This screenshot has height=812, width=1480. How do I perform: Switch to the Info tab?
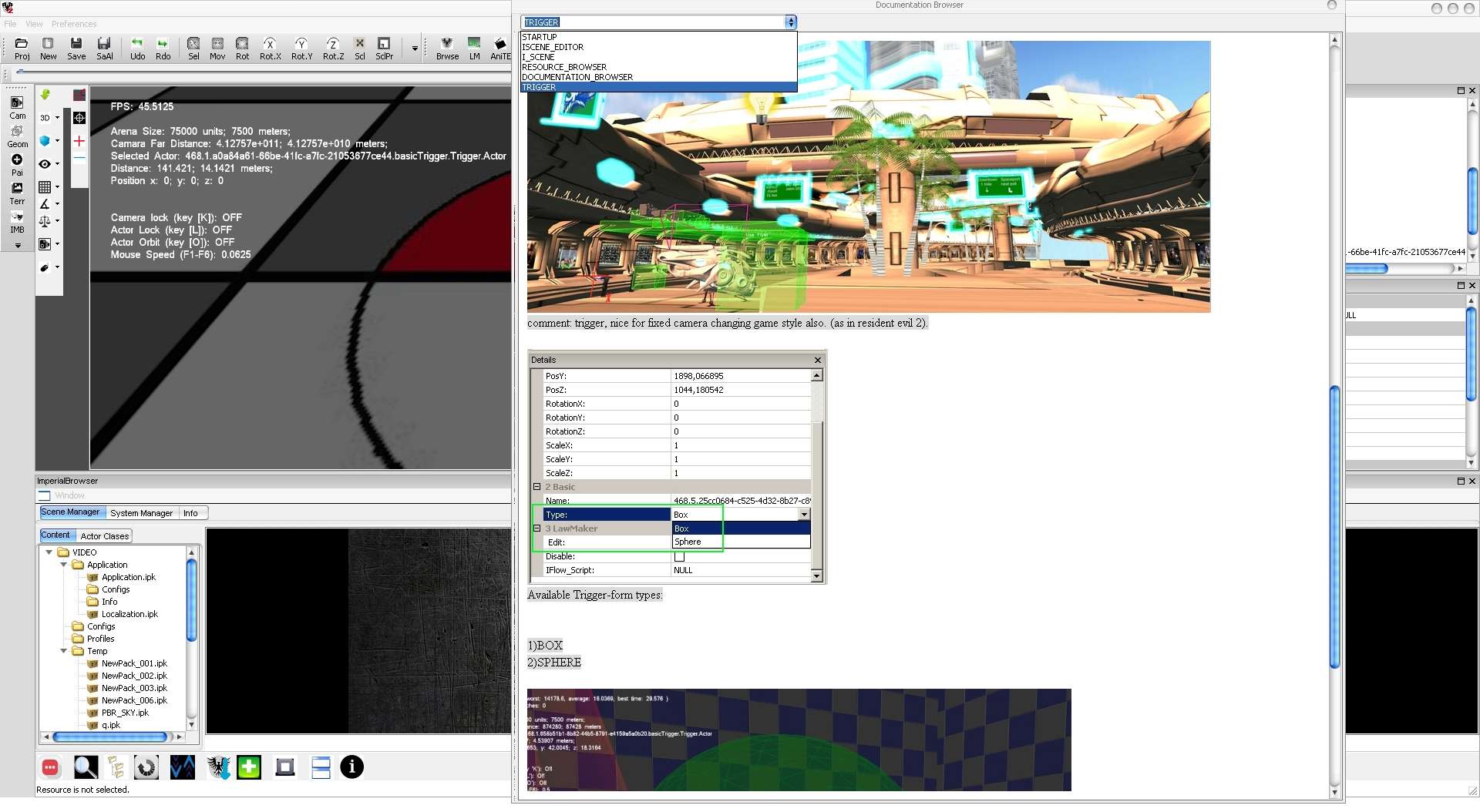pos(190,513)
